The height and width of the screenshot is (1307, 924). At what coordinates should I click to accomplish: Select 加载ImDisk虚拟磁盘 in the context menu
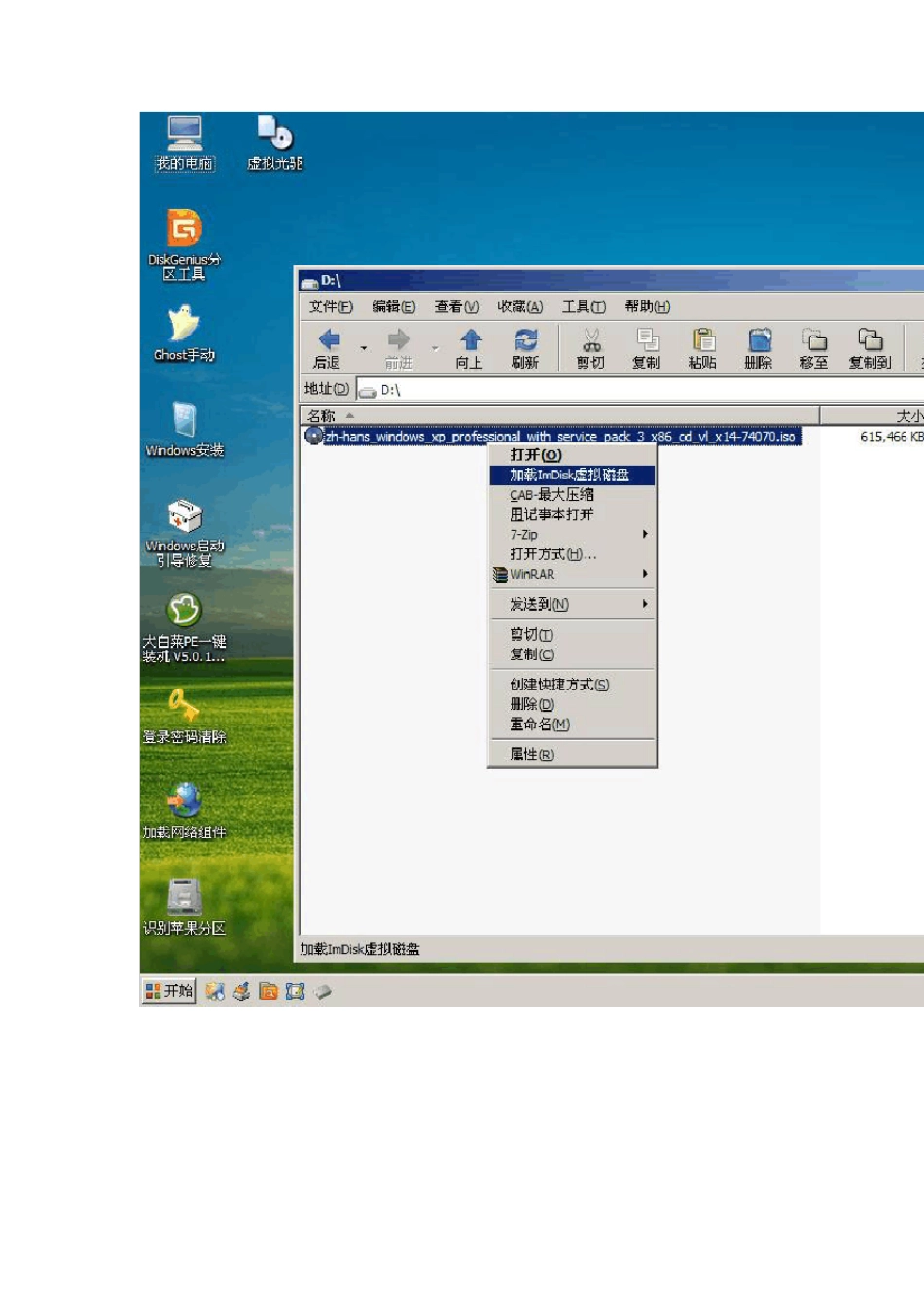570,475
